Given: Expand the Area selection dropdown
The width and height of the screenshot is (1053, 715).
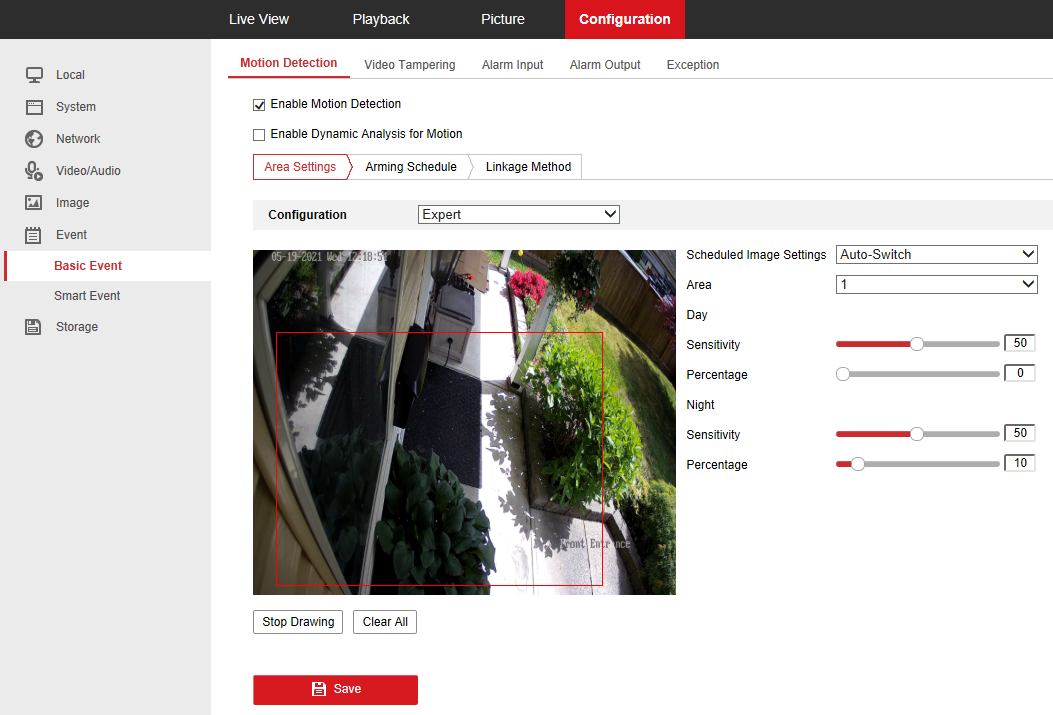Looking at the screenshot, I should coord(936,284).
